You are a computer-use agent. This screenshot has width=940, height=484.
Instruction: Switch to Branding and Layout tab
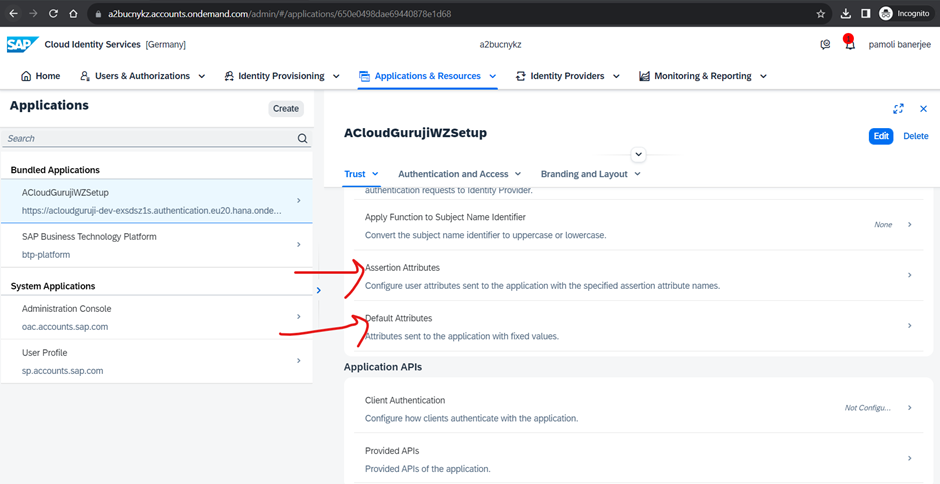(x=590, y=174)
